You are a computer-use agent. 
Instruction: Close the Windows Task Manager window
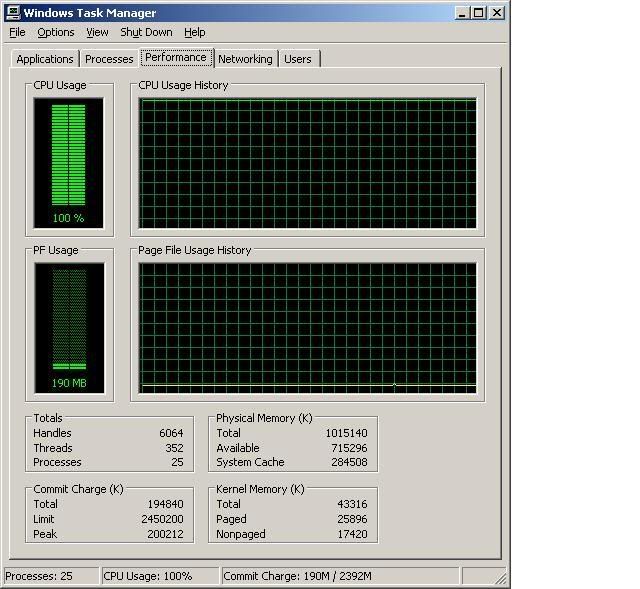pyautogui.click(x=497, y=13)
